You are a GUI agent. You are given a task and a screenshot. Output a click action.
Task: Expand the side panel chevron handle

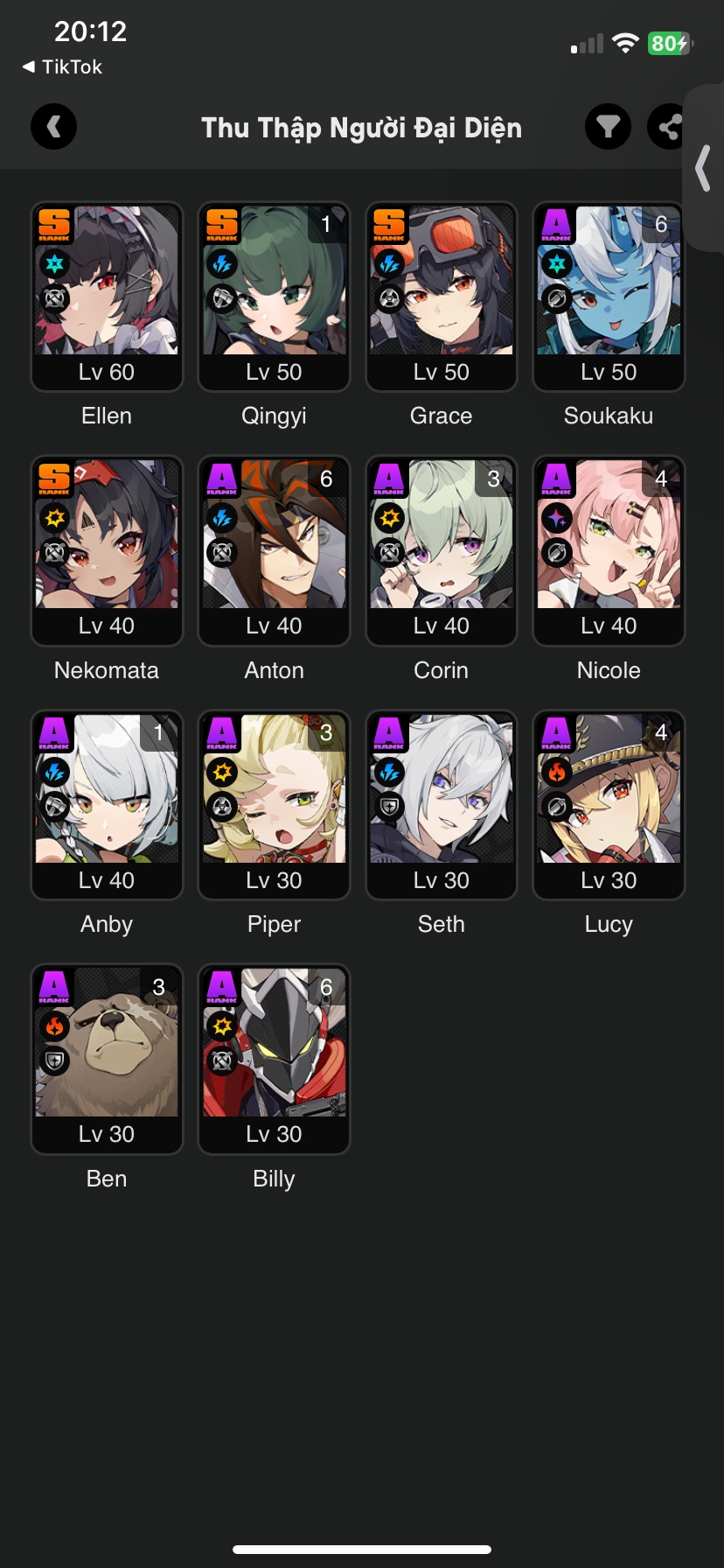tap(703, 168)
